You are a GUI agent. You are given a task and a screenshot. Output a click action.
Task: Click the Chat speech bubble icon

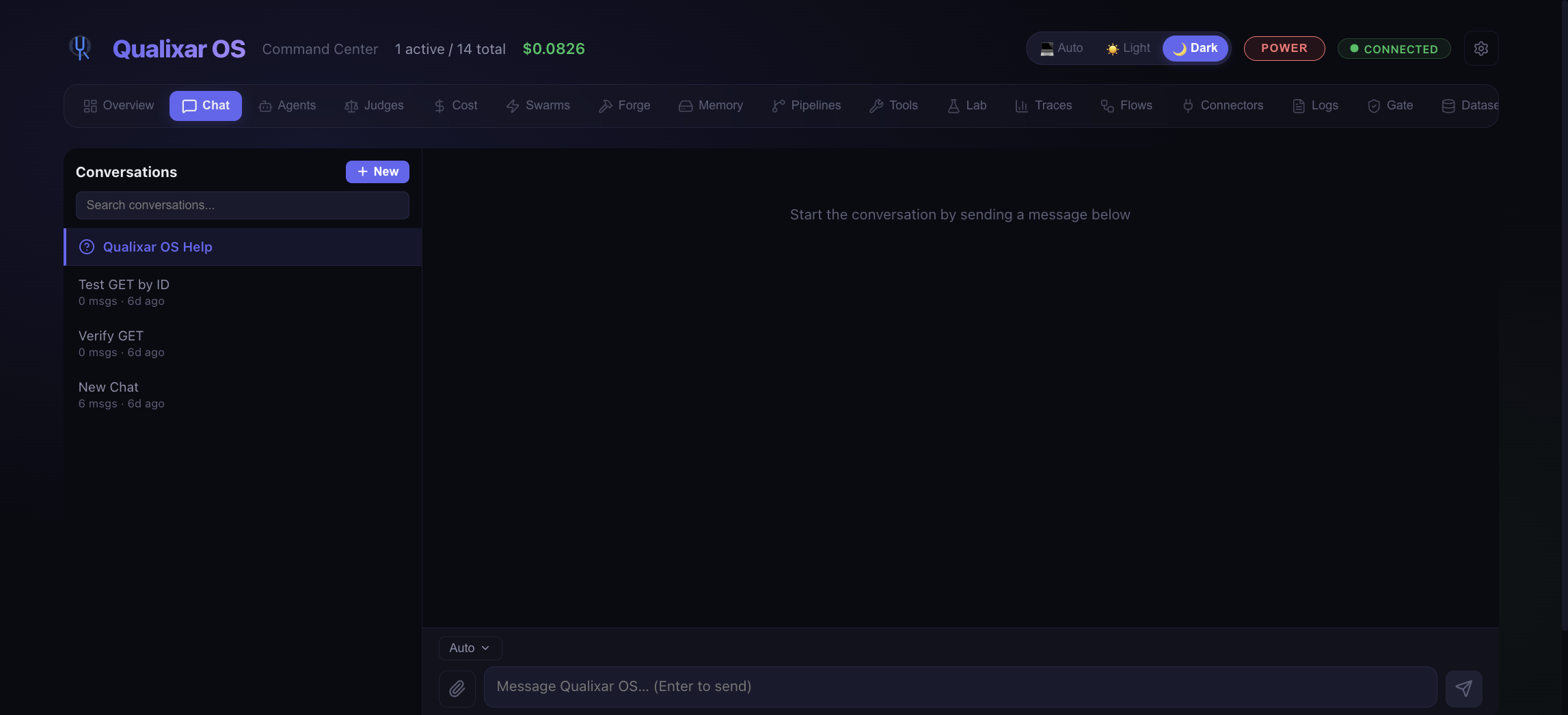[x=189, y=106]
